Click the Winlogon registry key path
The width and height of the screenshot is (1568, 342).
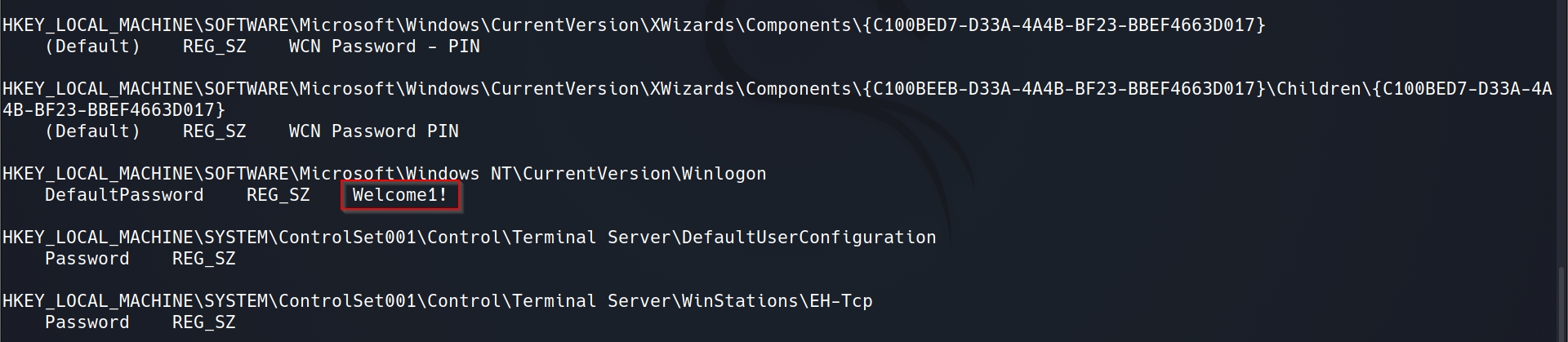point(384,174)
